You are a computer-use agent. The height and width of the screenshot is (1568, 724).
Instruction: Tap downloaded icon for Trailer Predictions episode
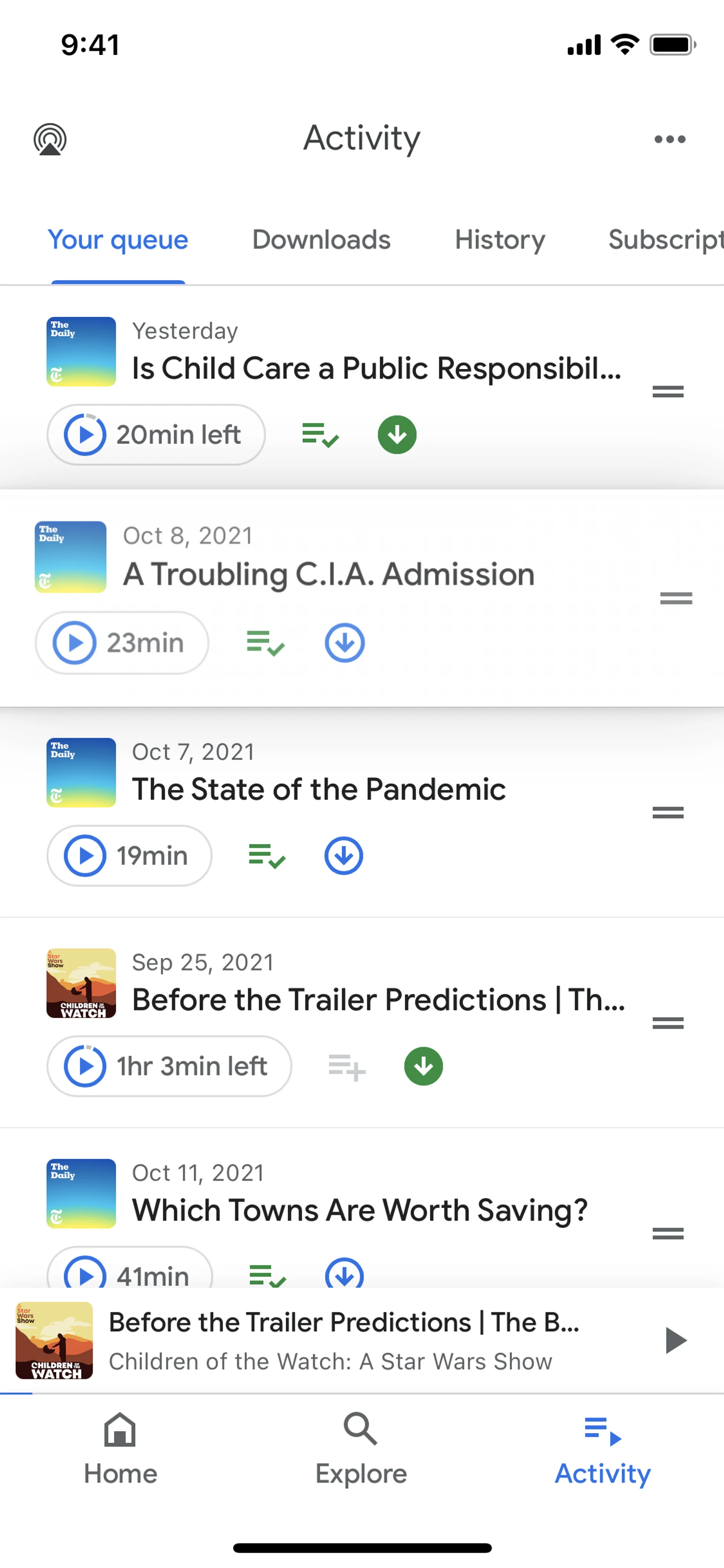coord(423,1066)
